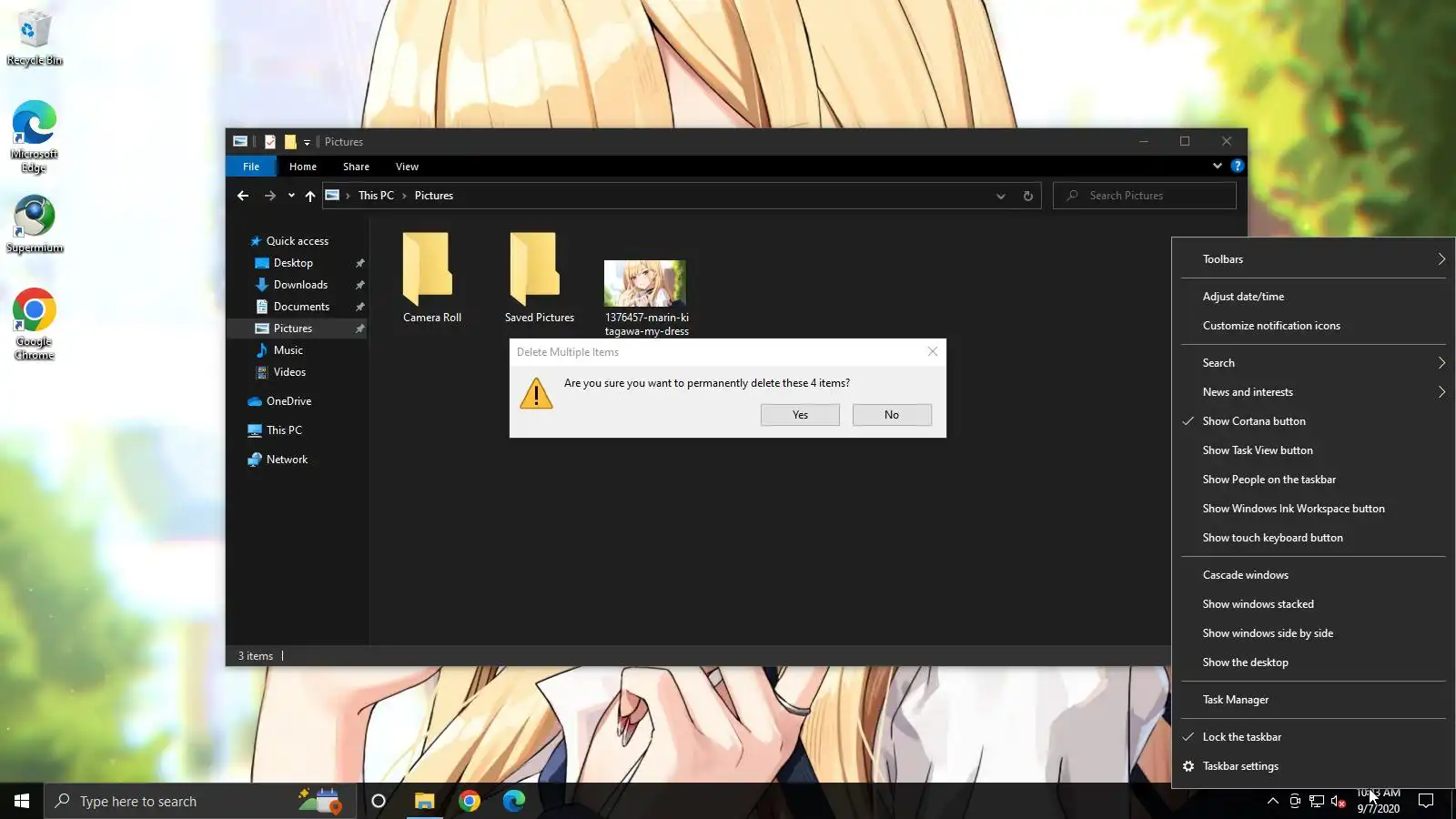This screenshot has width=1456, height=819.
Task: Enable Show Windows Ink Workspace button
Action: click(1313, 509)
